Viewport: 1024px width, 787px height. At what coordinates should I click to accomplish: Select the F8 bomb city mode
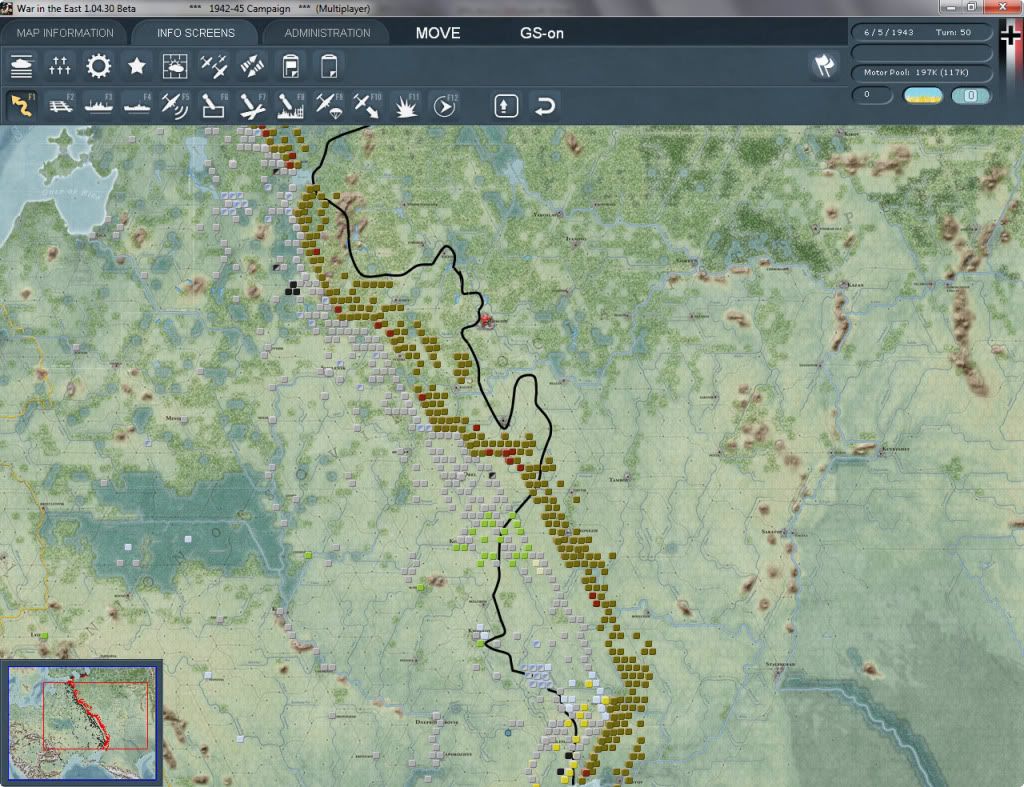[291, 105]
